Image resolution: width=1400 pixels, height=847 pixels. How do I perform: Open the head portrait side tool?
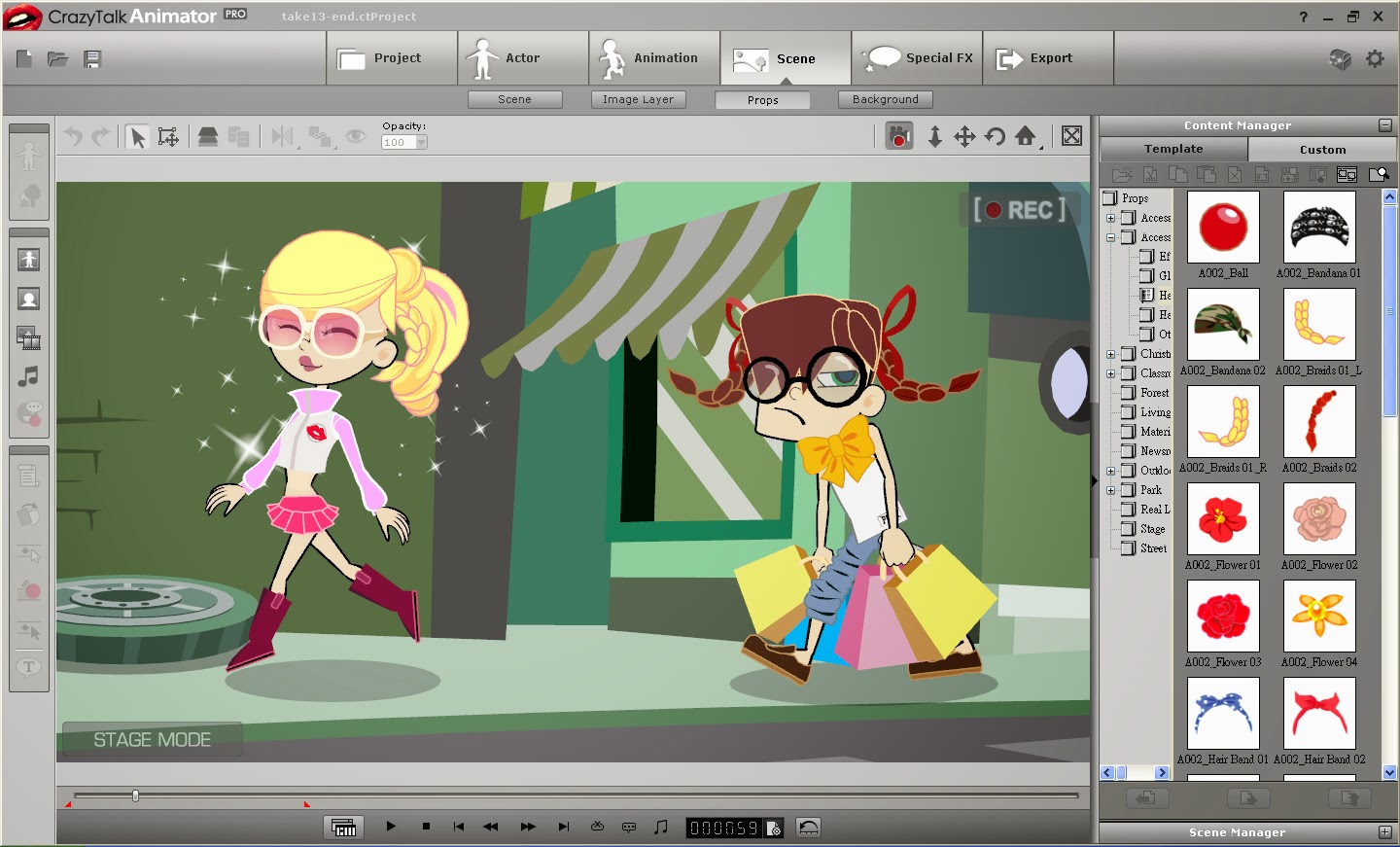click(29, 300)
